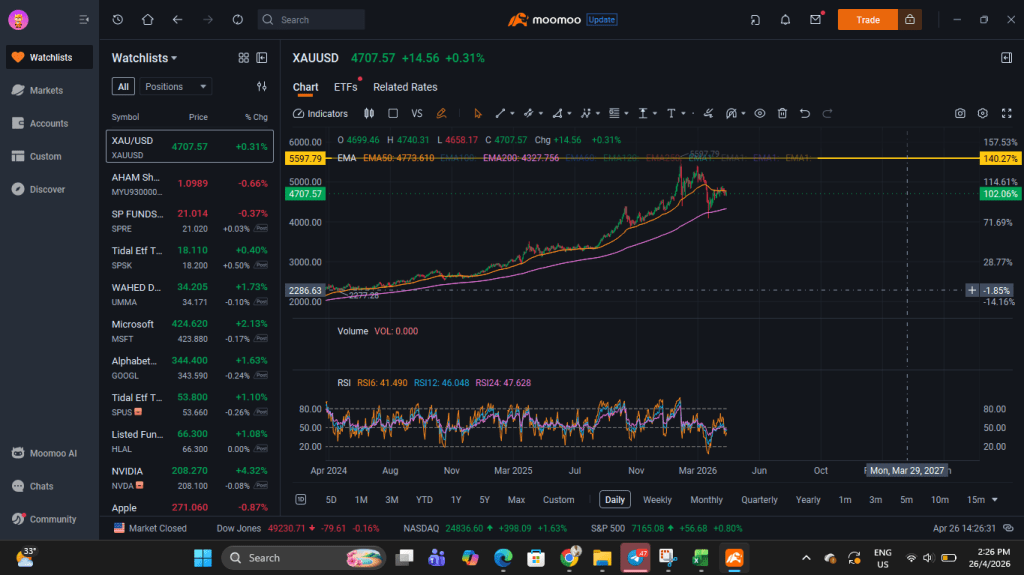Viewport: 1024px width, 575px height.
Task: Select the Monthly chart interval
Action: coord(707,499)
